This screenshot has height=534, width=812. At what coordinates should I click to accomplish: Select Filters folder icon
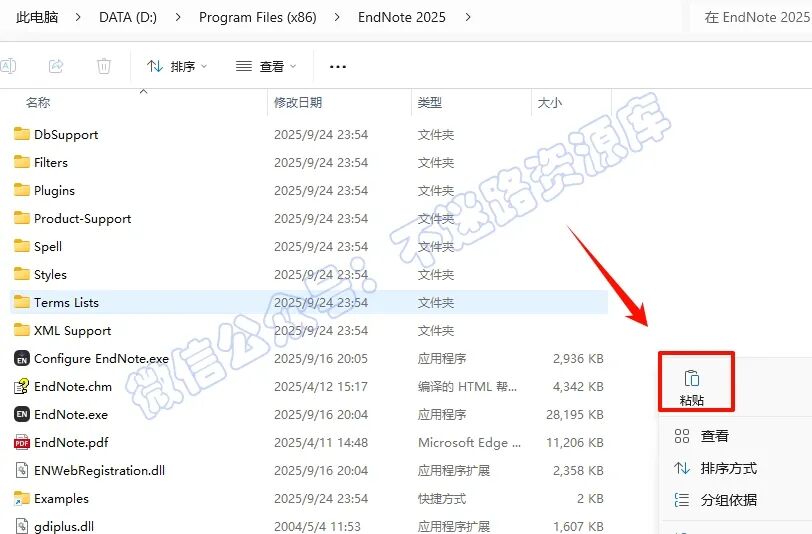click(22, 162)
